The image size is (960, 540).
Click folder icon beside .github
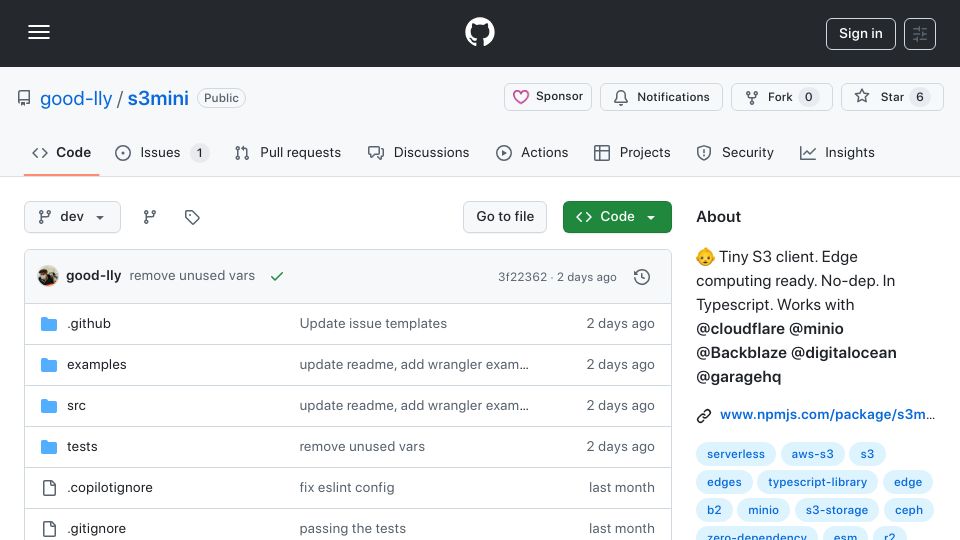tap(49, 324)
